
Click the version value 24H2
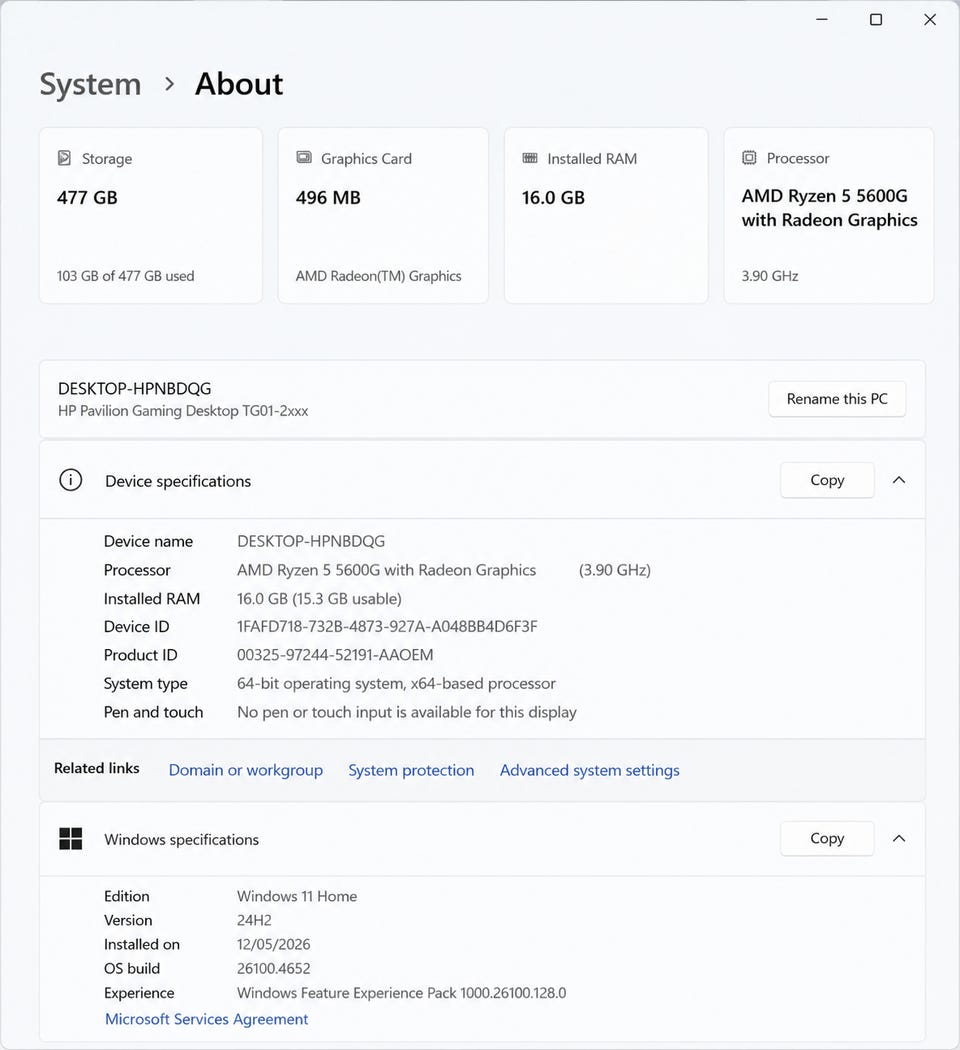254,921
